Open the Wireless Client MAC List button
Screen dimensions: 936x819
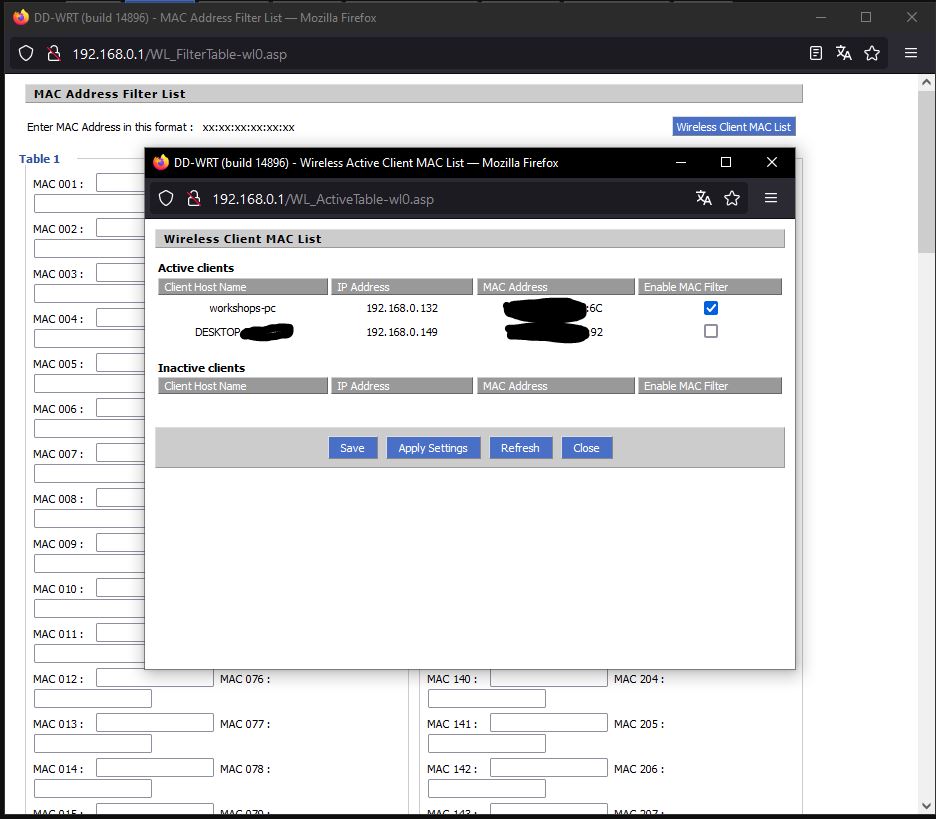pos(733,127)
